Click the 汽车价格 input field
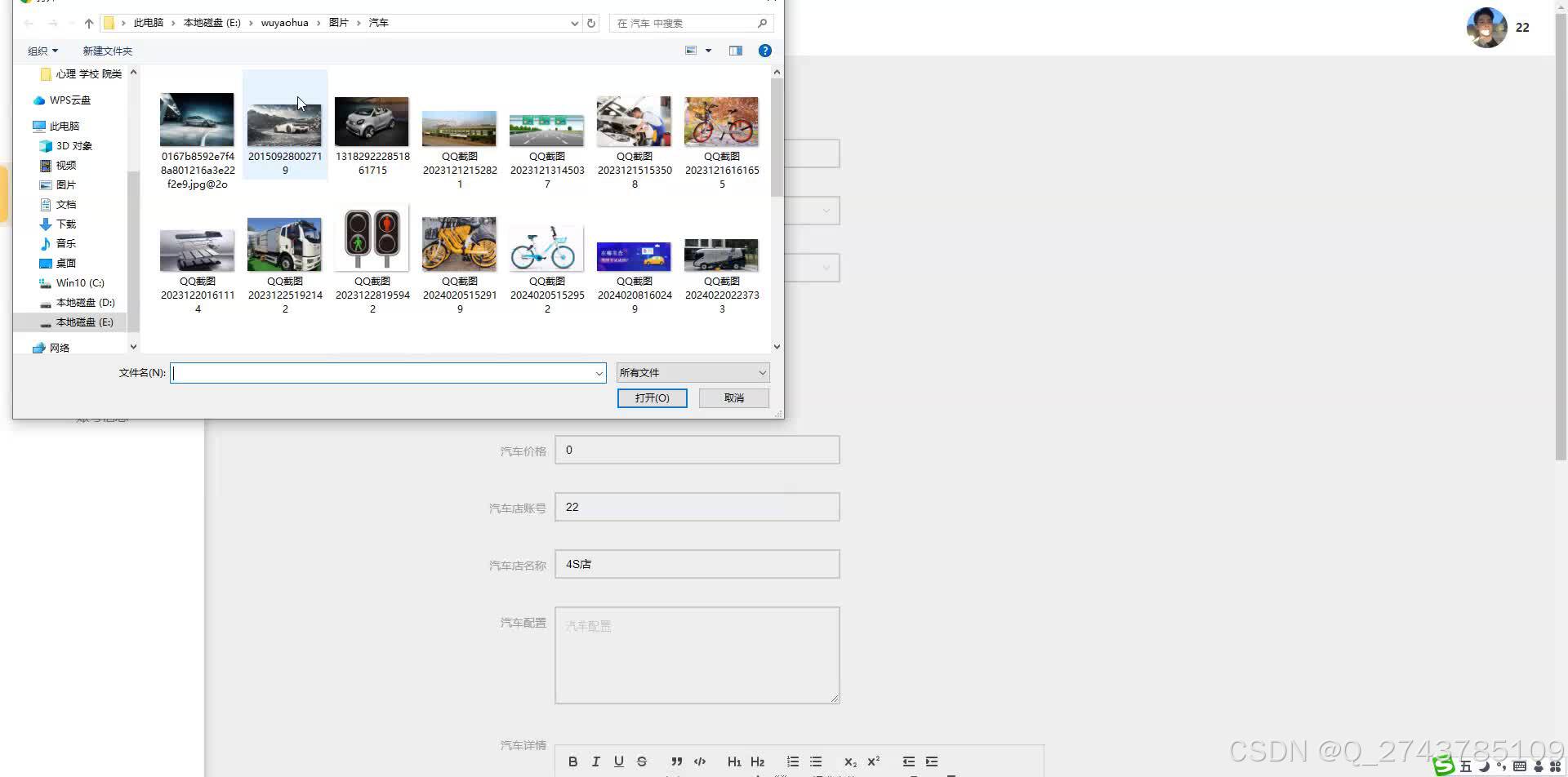 pyautogui.click(x=697, y=450)
